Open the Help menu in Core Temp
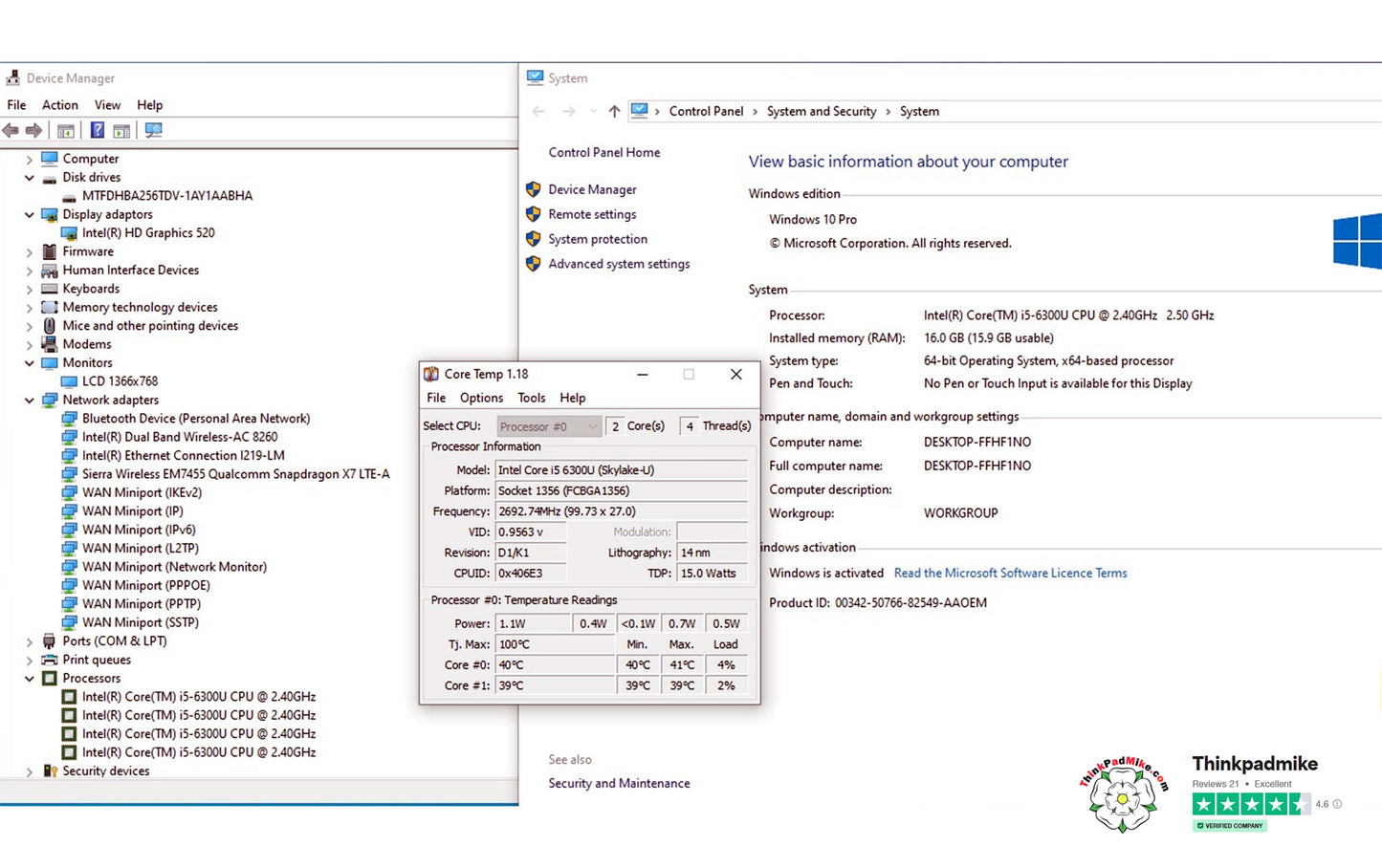 (x=573, y=398)
